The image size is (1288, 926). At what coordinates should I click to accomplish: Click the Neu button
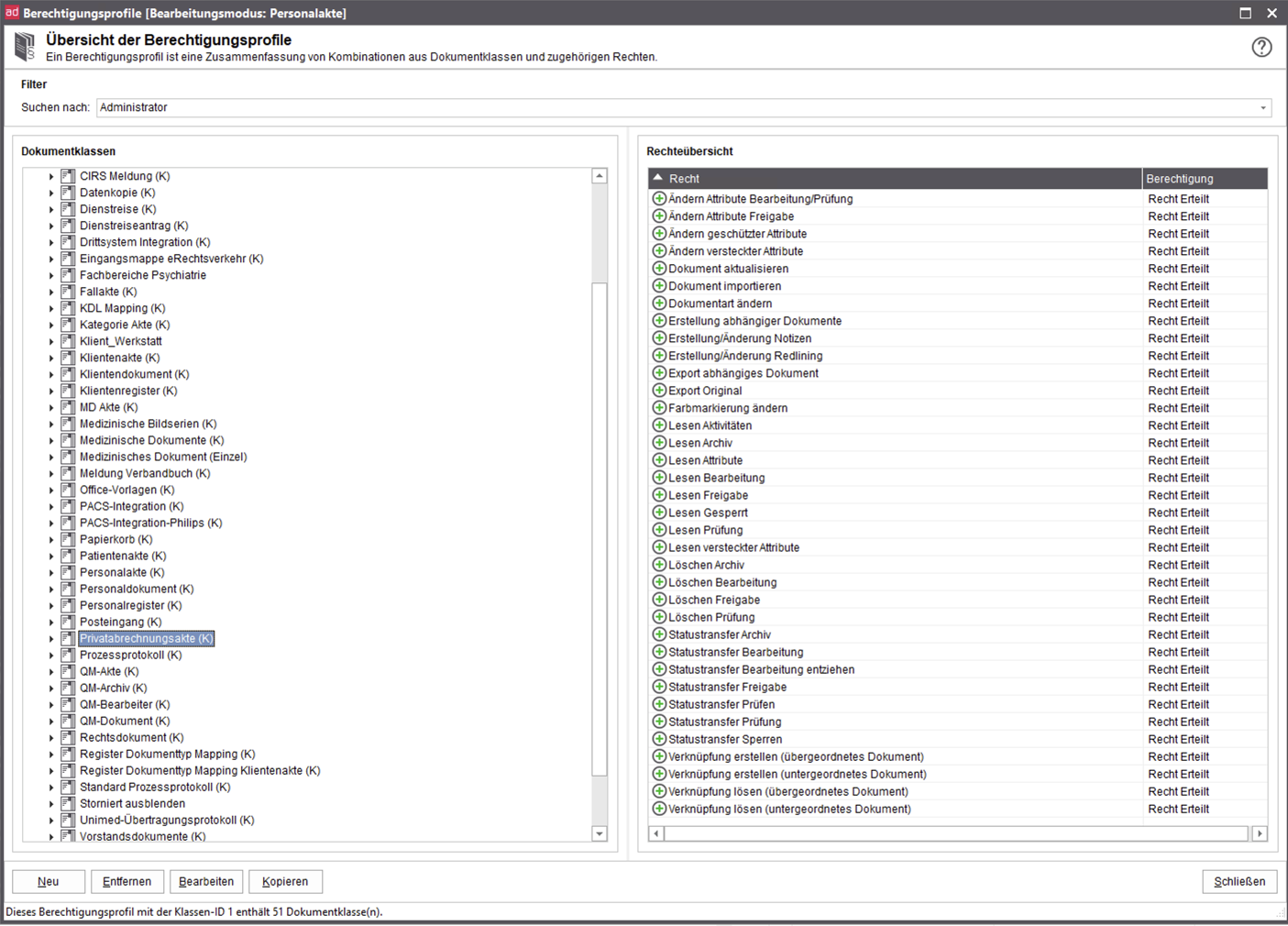pos(48,881)
